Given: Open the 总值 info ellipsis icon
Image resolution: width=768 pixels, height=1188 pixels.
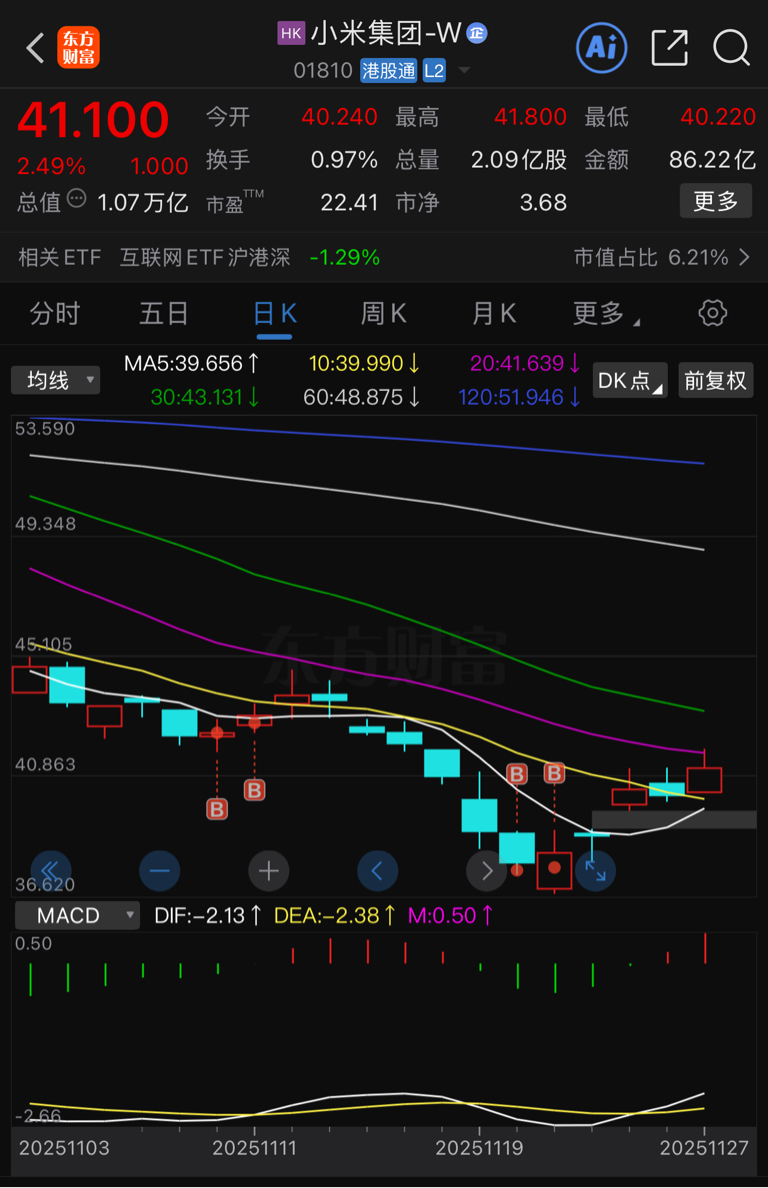Looking at the screenshot, I should click(76, 199).
